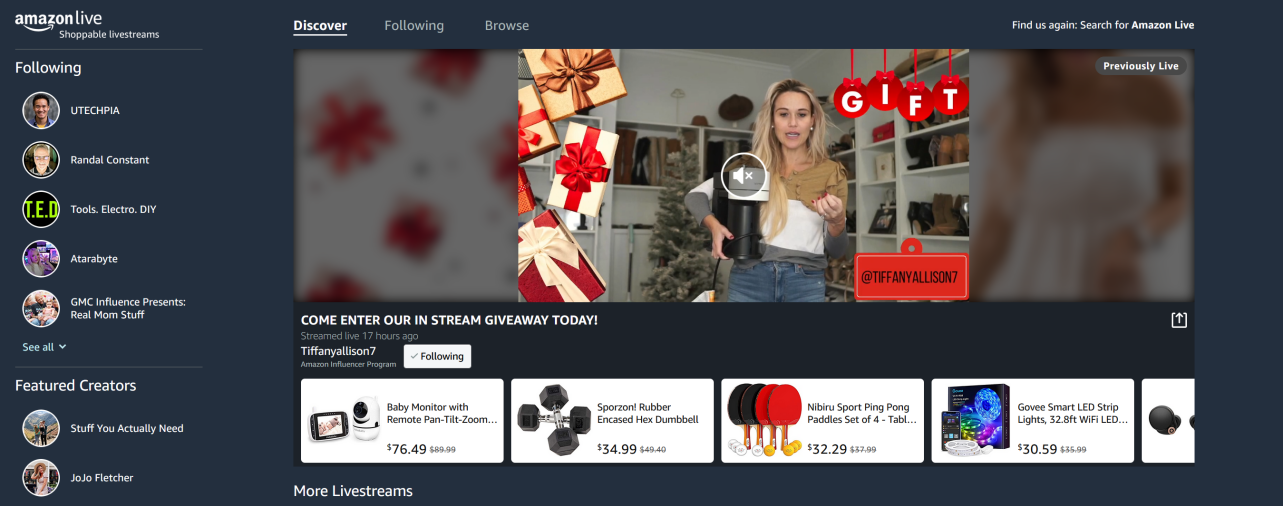Open the baby monitor product image

346,421
